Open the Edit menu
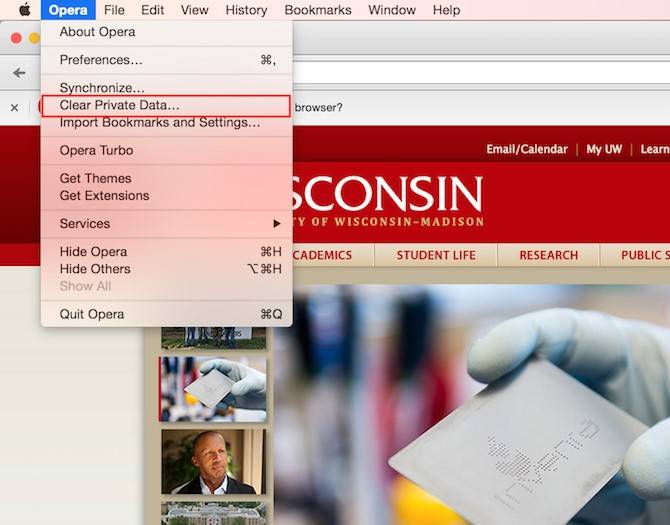Image resolution: width=670 pixels, height=525 pixels. click(153, 10)
